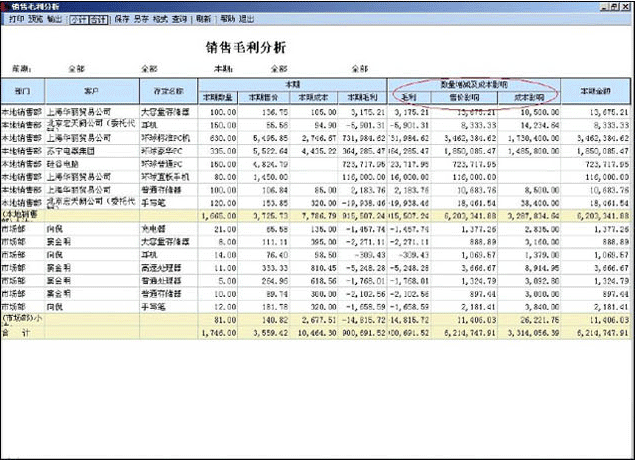Click the grand total gross profit 900,691.52

[x=362, y=333]
